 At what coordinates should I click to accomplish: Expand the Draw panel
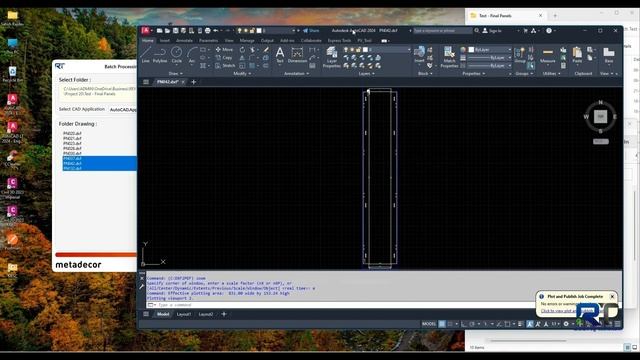click(176, 73)
